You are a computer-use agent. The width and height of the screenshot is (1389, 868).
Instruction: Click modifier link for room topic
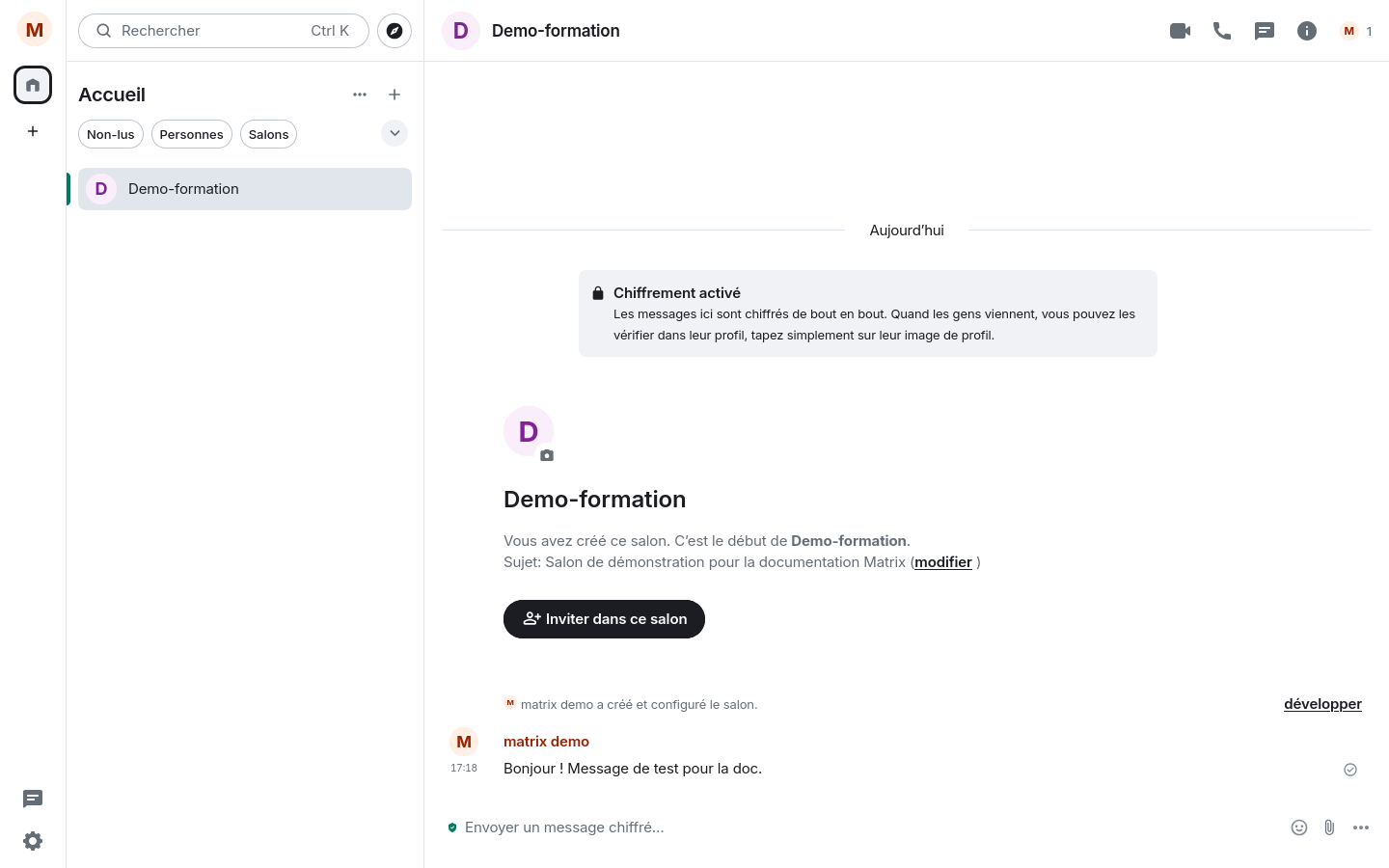(x=943, y=562)
